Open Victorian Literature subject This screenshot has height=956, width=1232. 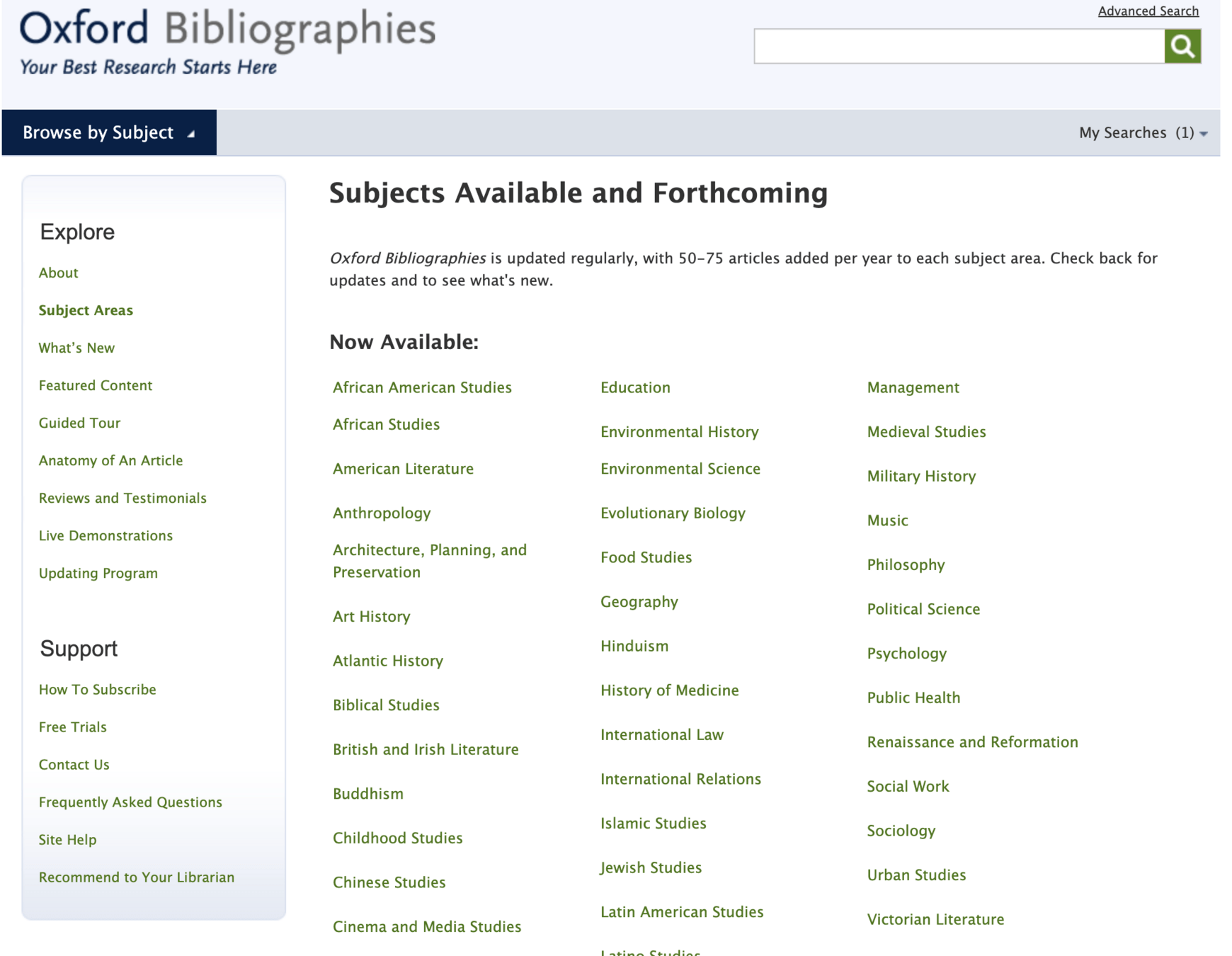tap(935, 919)
